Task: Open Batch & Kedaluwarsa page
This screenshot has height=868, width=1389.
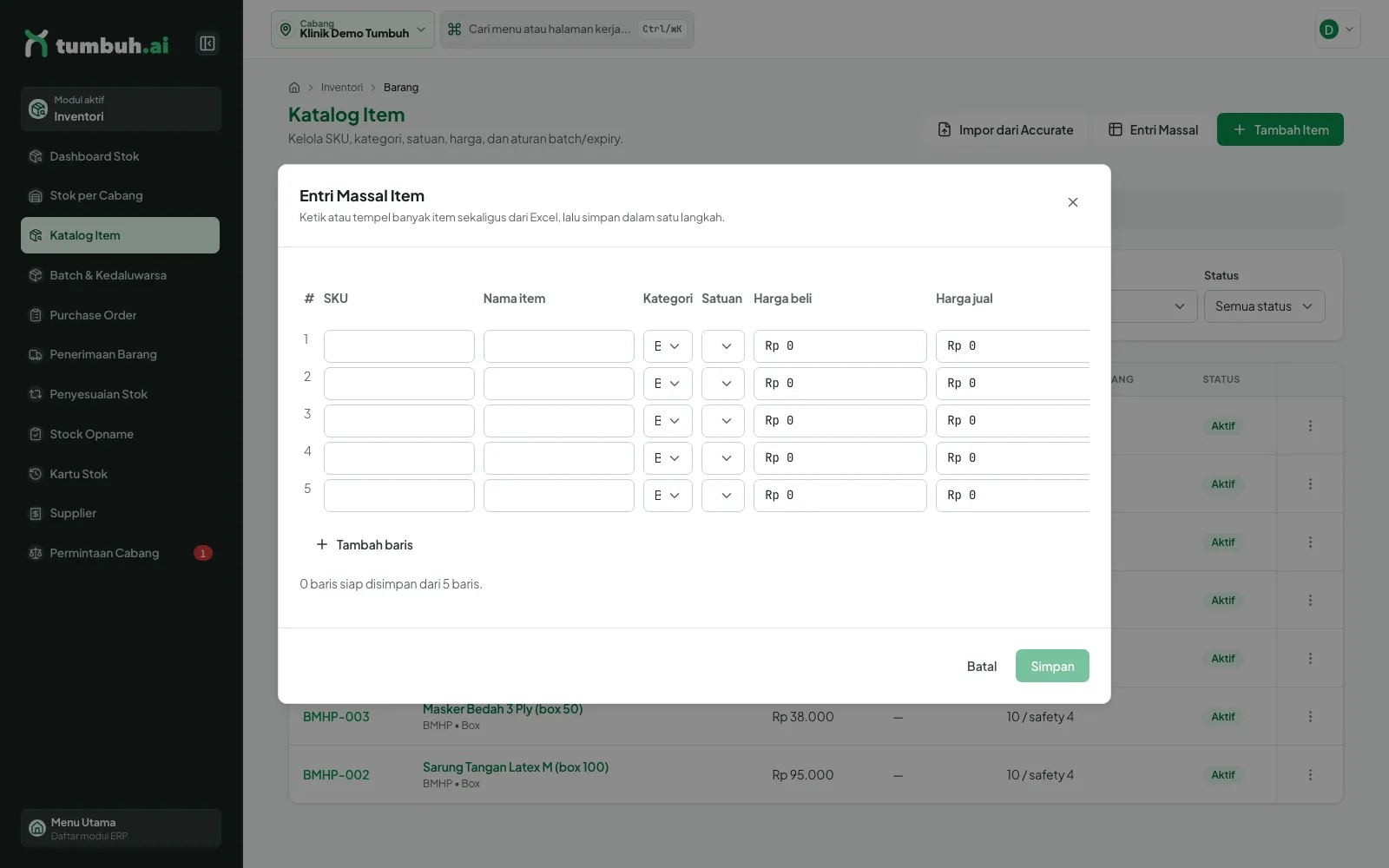Action: pos(120,275)
